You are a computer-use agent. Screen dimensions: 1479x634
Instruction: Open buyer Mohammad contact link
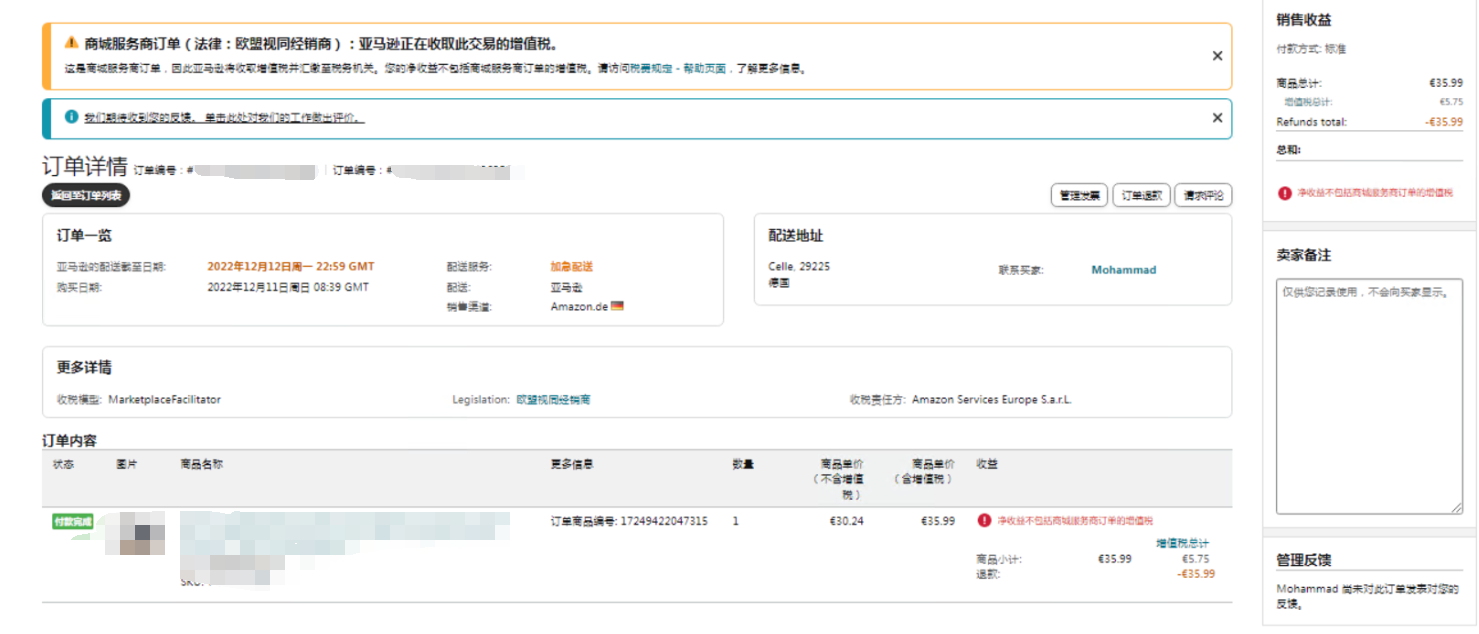(x=1123, y=270)
